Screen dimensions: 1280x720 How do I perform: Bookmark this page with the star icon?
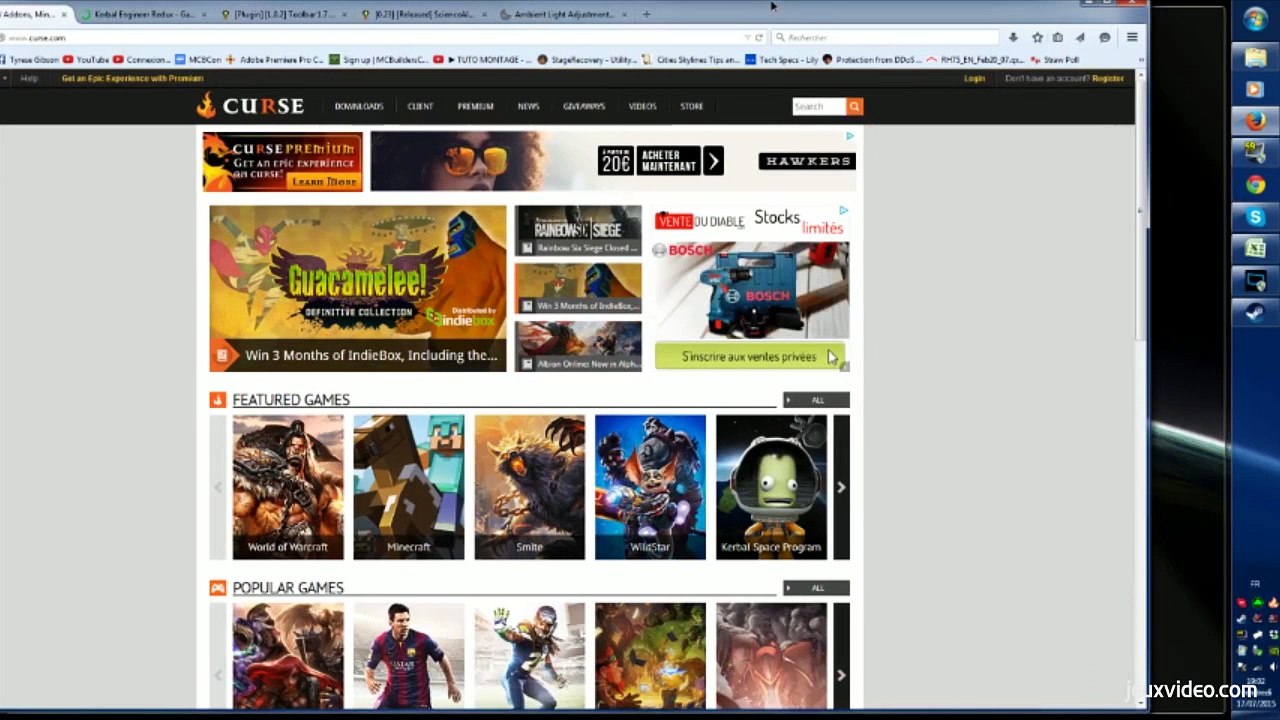[1037, 37]
